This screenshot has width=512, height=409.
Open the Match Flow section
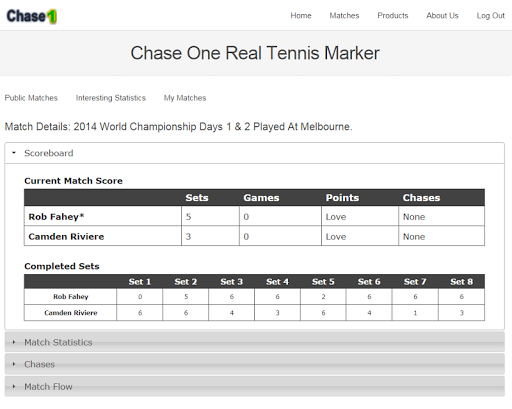[254, 386]
